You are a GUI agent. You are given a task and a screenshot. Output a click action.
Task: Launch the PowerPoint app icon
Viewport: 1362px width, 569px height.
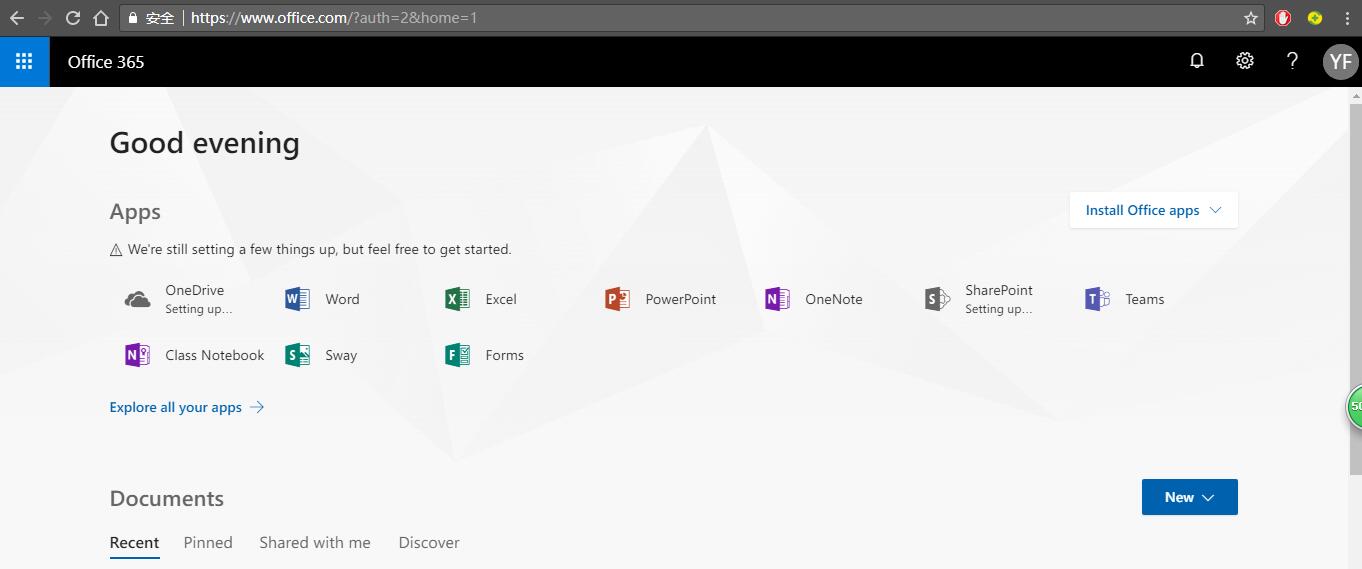[617, 299]
